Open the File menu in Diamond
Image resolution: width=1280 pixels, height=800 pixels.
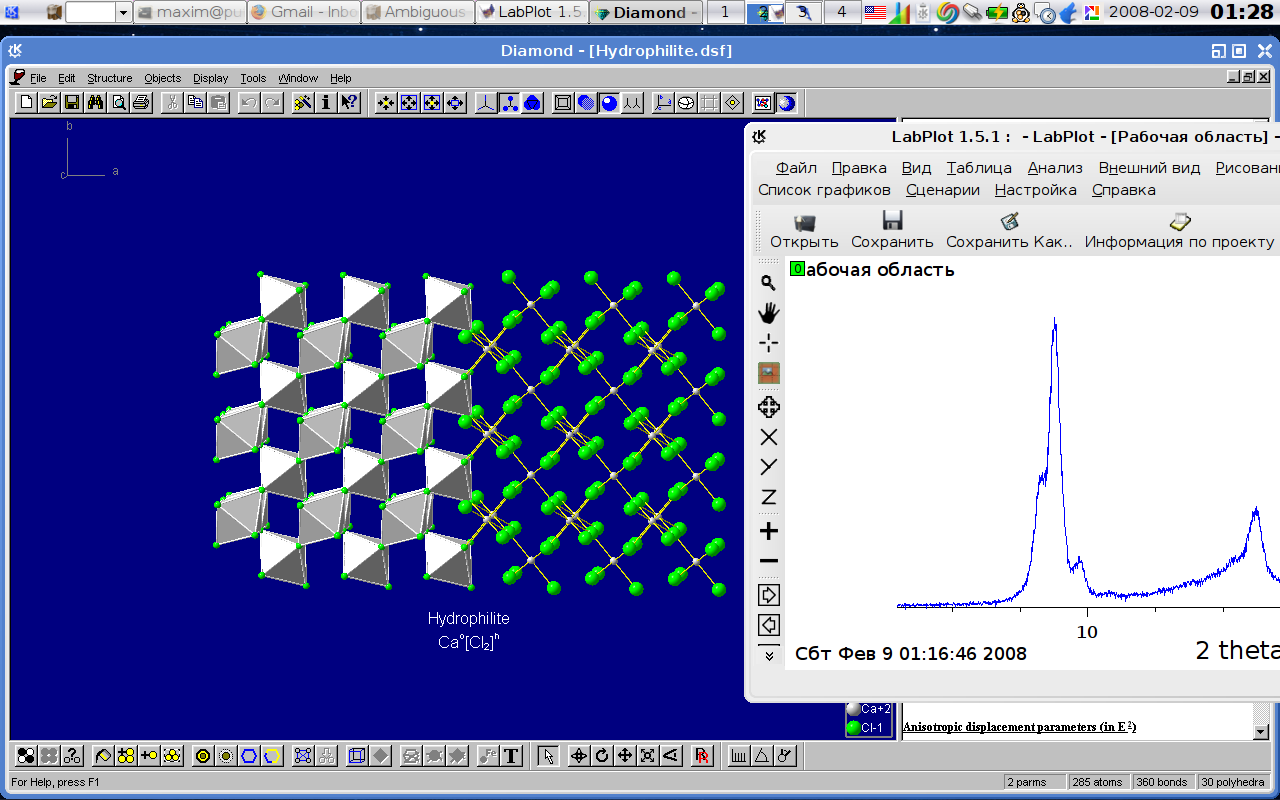click(x=38, y=78)
